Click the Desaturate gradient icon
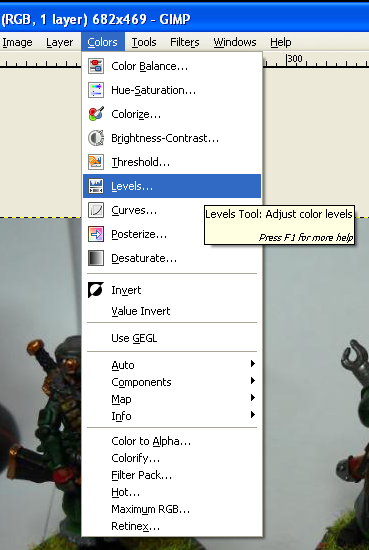 (96, 258)
